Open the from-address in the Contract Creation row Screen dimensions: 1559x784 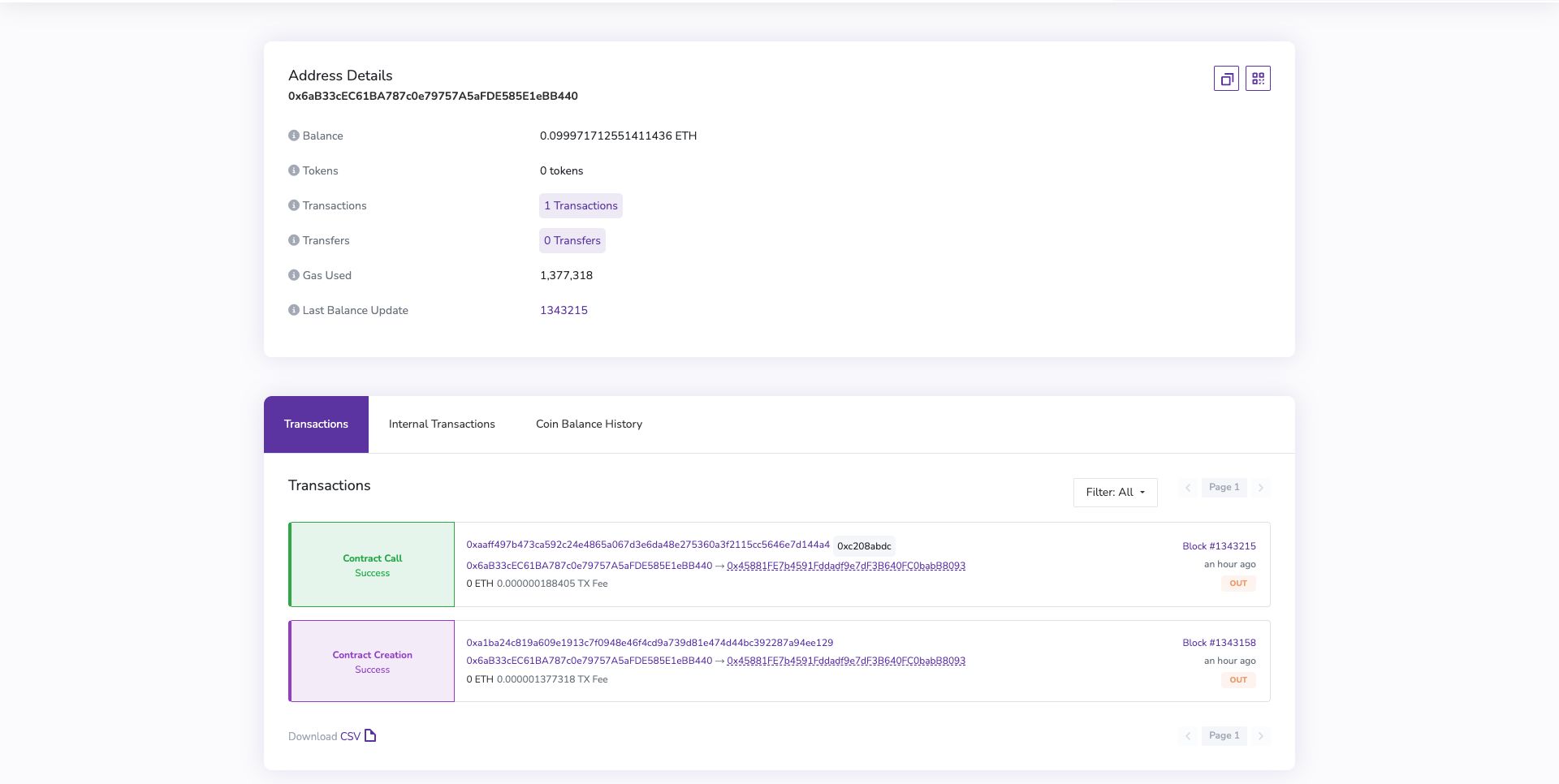[x=589, y=661]
